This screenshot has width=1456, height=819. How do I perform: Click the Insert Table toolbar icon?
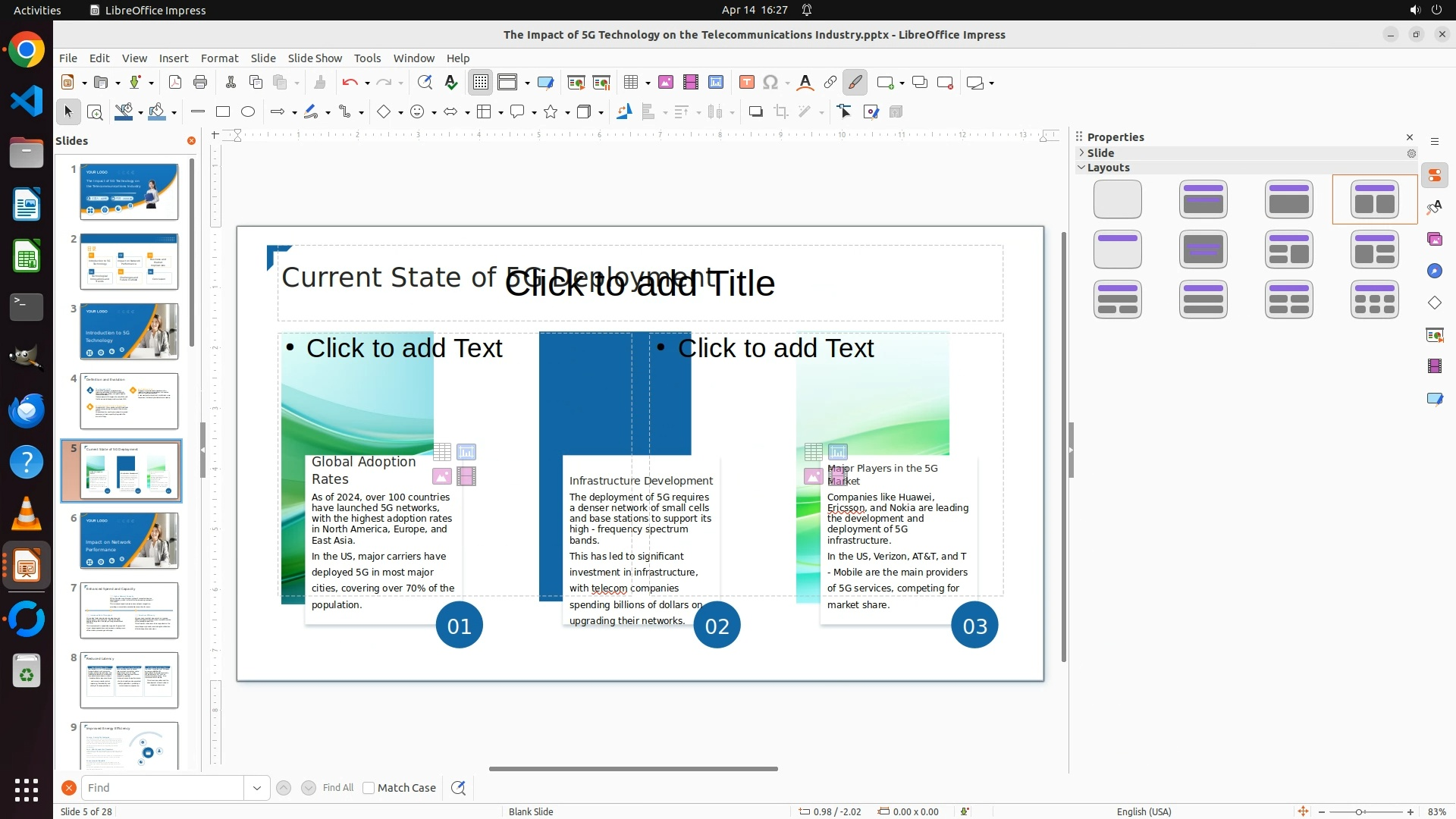pyautogui.click(x=630, y=83)
